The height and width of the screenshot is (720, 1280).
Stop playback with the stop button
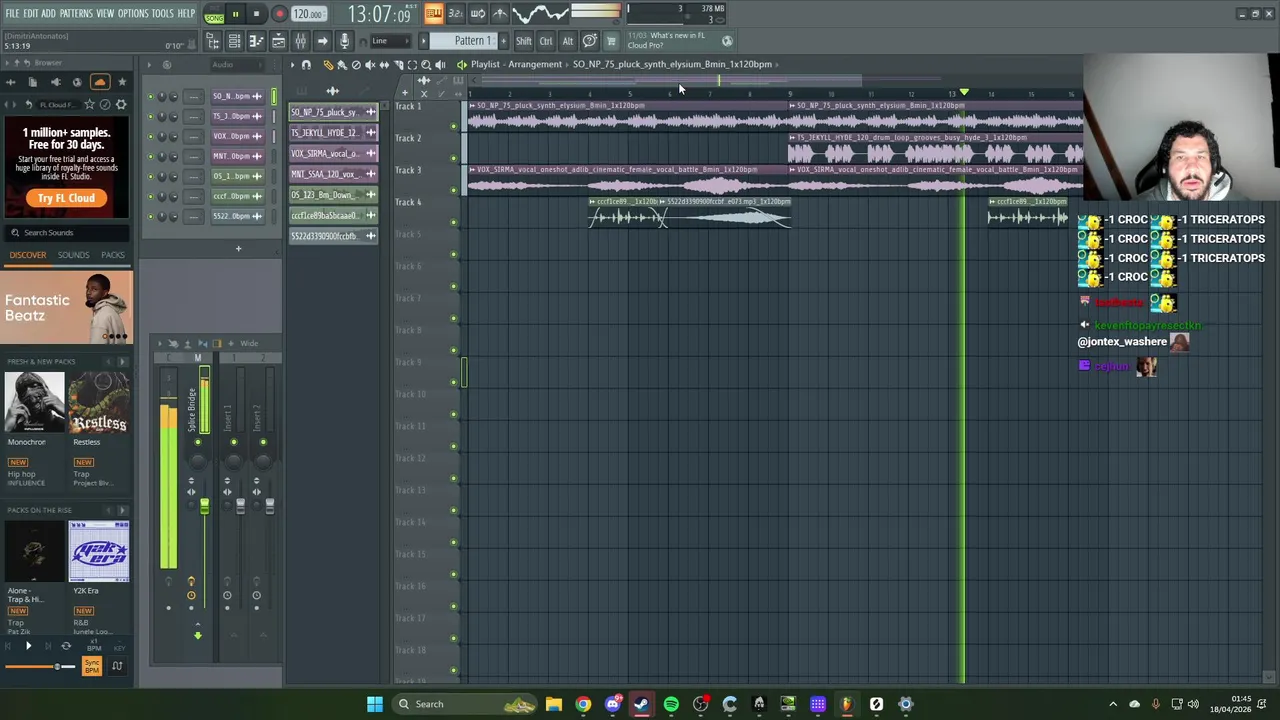256,14
